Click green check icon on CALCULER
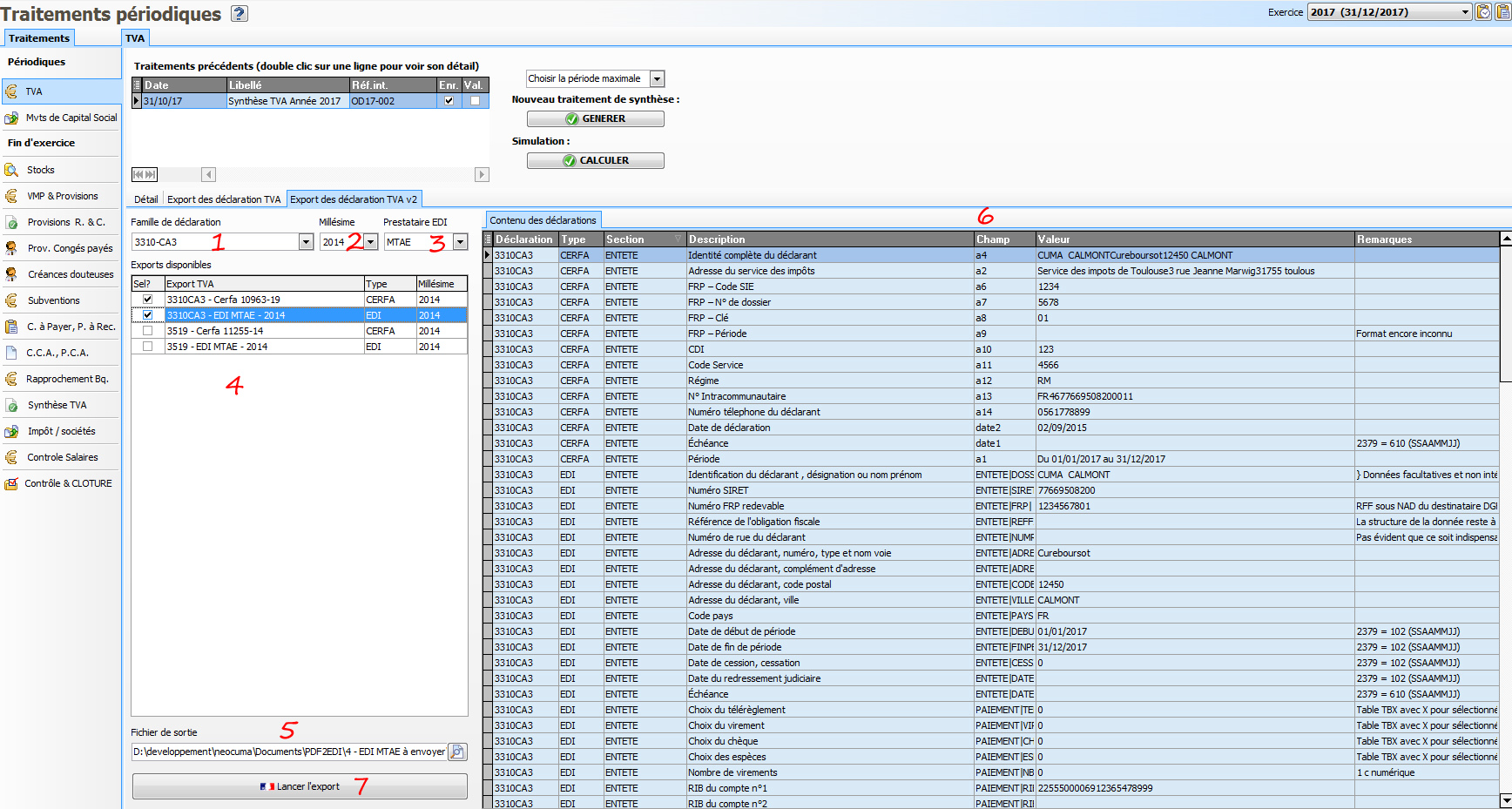The height and width of the screenshot is (809, 1512). point(570,160)
